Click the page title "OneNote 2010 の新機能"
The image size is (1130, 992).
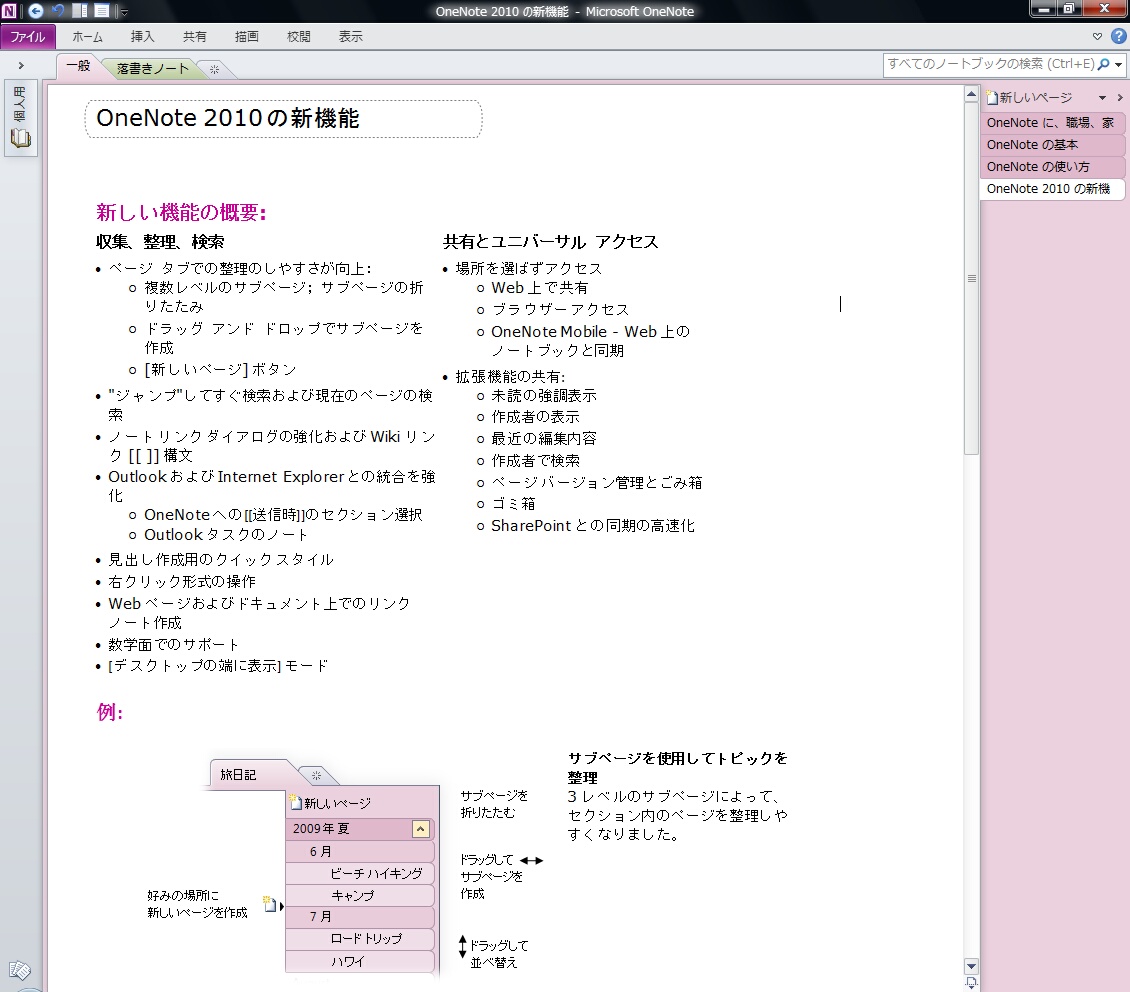228,118
